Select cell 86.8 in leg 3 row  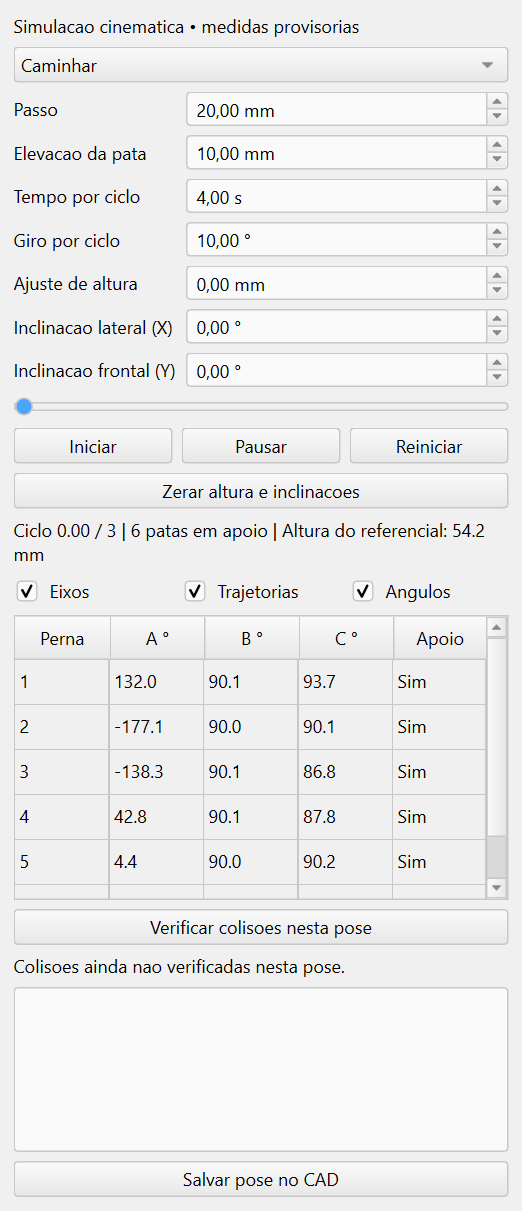[x=346, y=772]
